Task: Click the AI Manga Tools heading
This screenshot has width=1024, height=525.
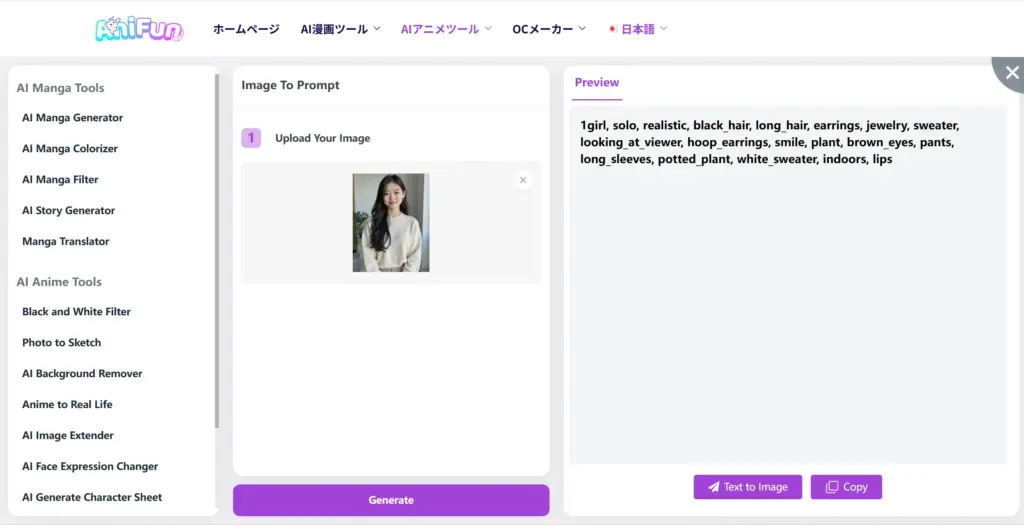Action: 60,88
